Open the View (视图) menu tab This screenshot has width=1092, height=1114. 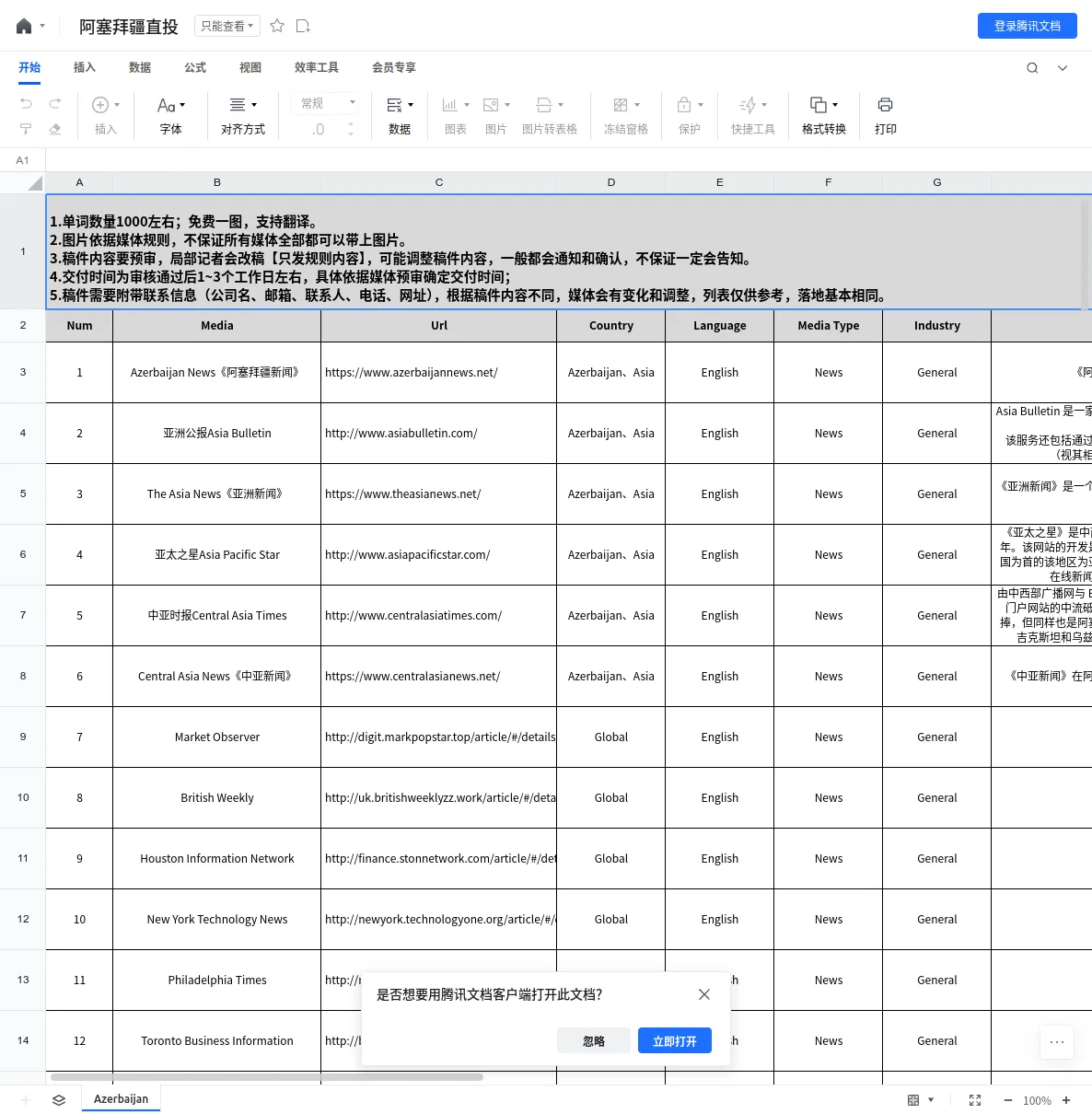pyautogui.click(x=250, y=67)
